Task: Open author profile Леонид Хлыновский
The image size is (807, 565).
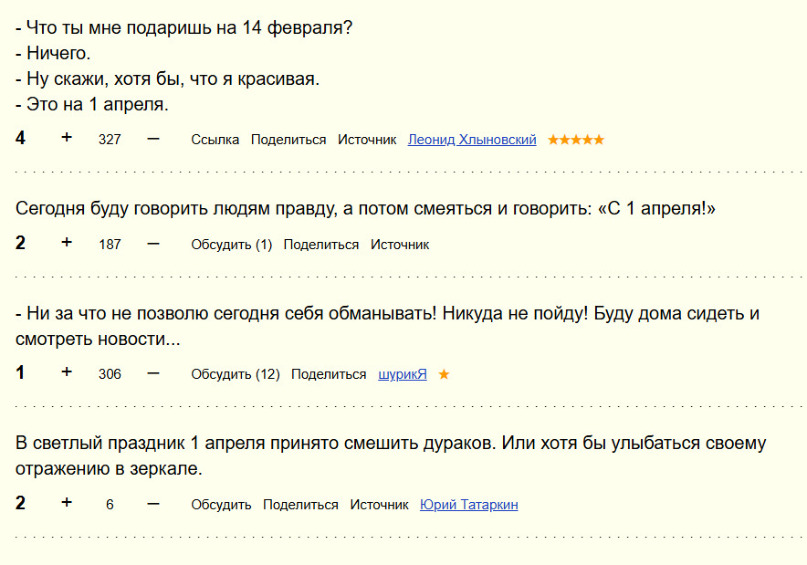Action: click(x=472, y=140)
